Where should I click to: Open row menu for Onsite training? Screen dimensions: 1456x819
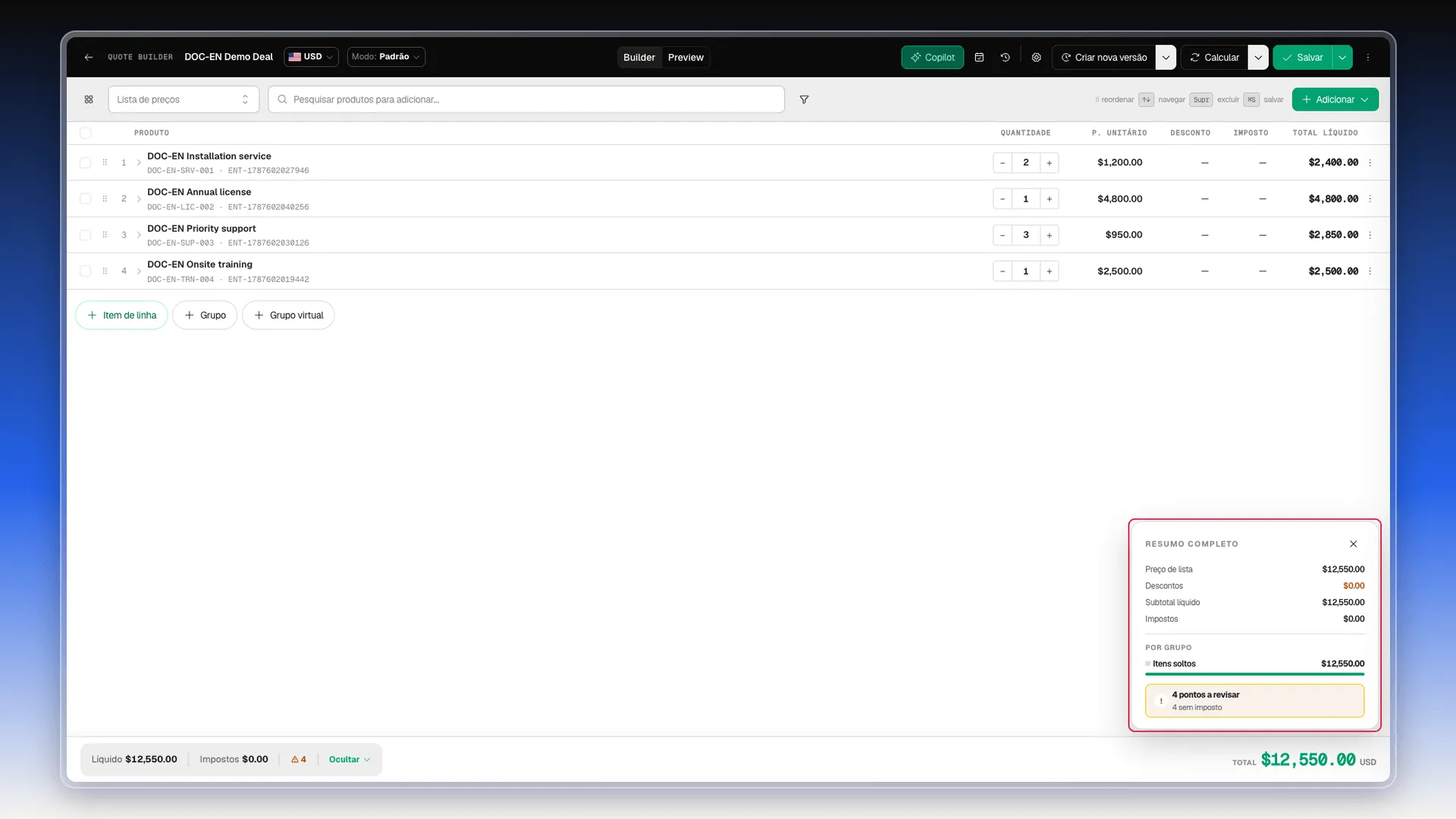pyautogui.click(x=1370, y=271)
